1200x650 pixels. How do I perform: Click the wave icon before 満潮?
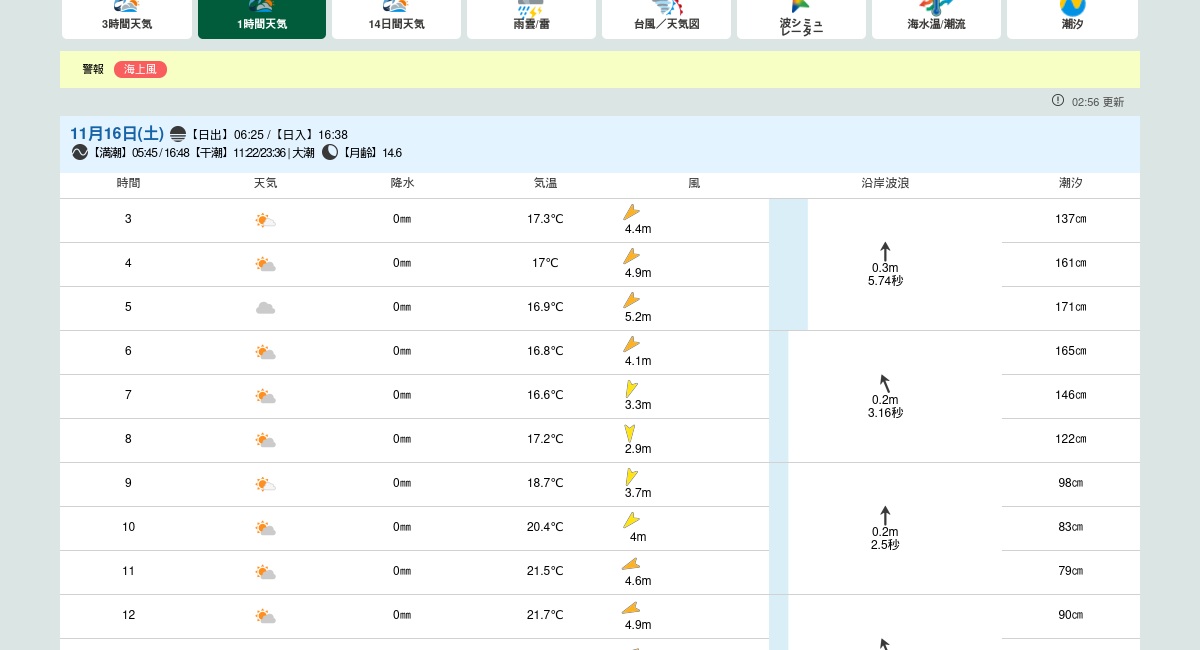pyautogui.click(x=80, y=152)
